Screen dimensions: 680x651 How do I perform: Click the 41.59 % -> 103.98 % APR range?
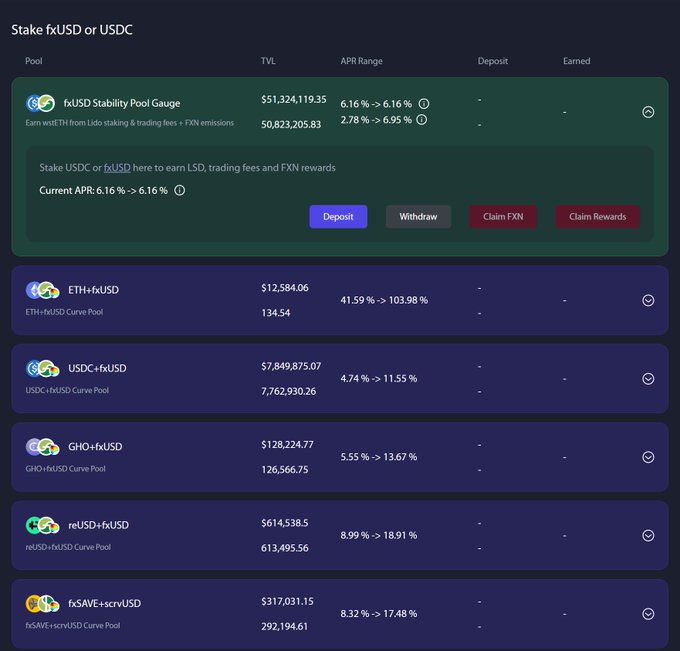(x=384, y=300)
